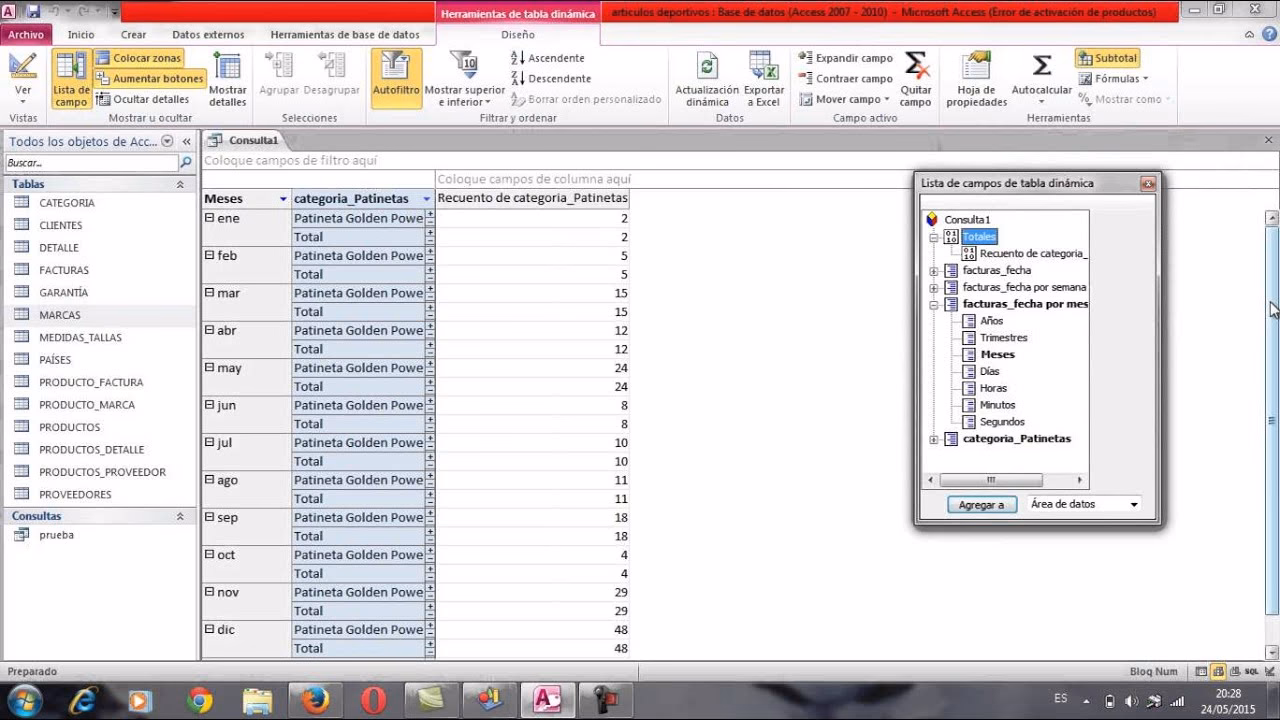Click the Autofiltro funnel icon
Viewport: 1280px width, 720px height.
click(x=396, y=68)
